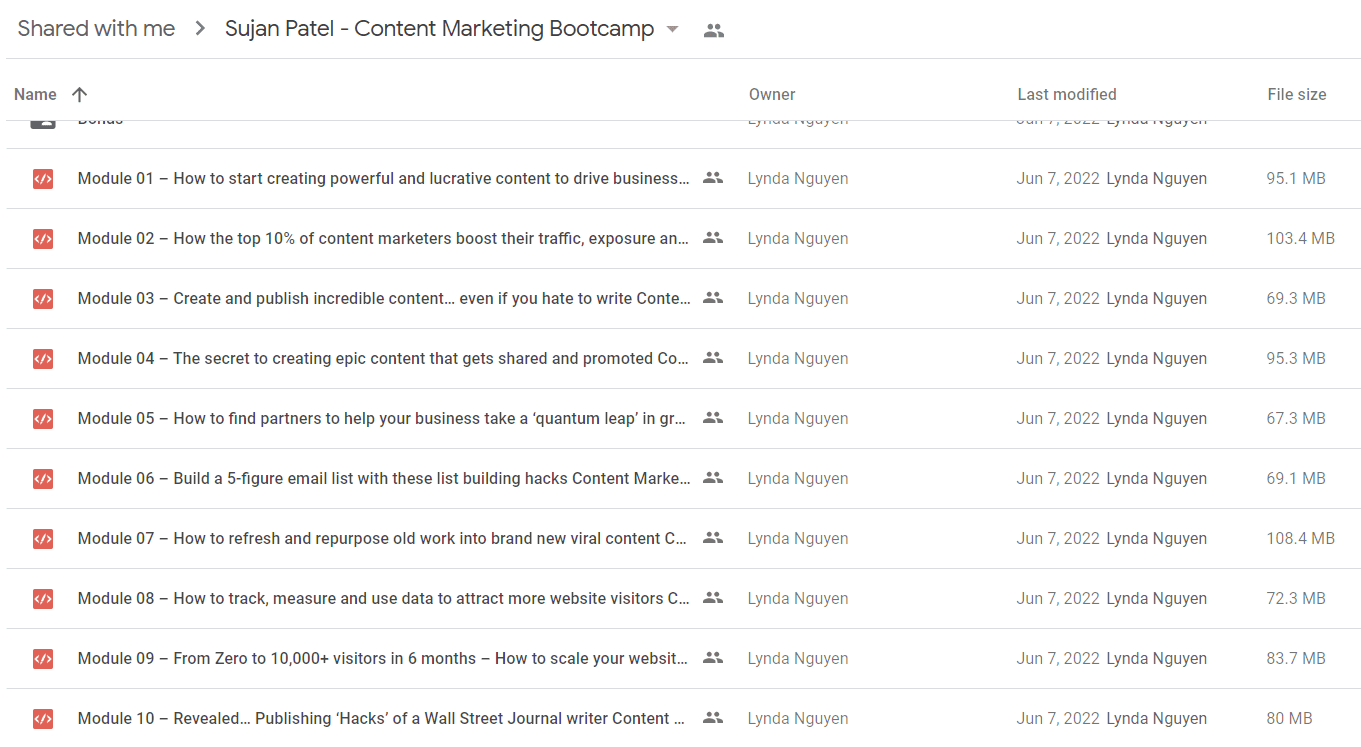Click the shared icon on Module 03 row
This screenshot has width=1361, height=747.
coord(713,298)
